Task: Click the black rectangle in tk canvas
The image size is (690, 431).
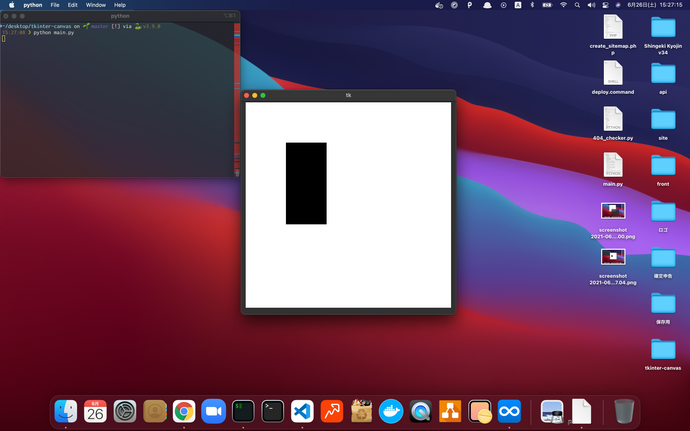Action: (x=306, y=183)
